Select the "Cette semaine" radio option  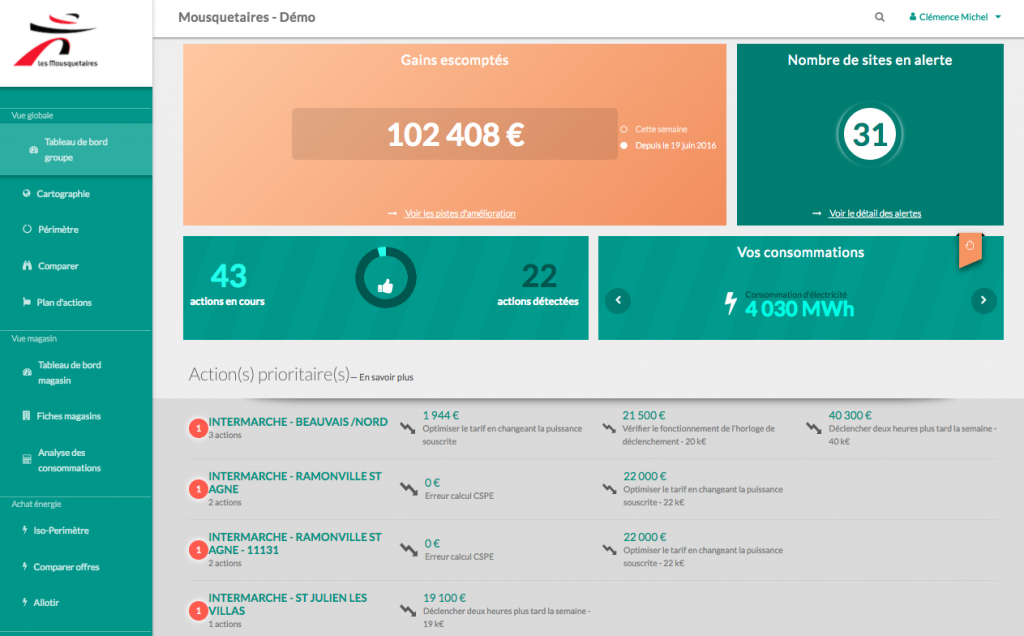click(624, 129)
